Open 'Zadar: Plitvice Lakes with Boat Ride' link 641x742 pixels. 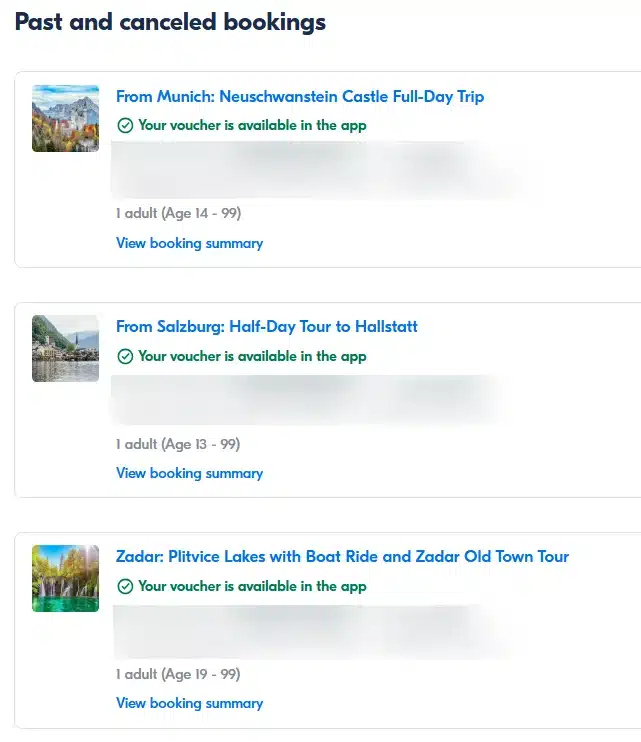tap(342, 557)
